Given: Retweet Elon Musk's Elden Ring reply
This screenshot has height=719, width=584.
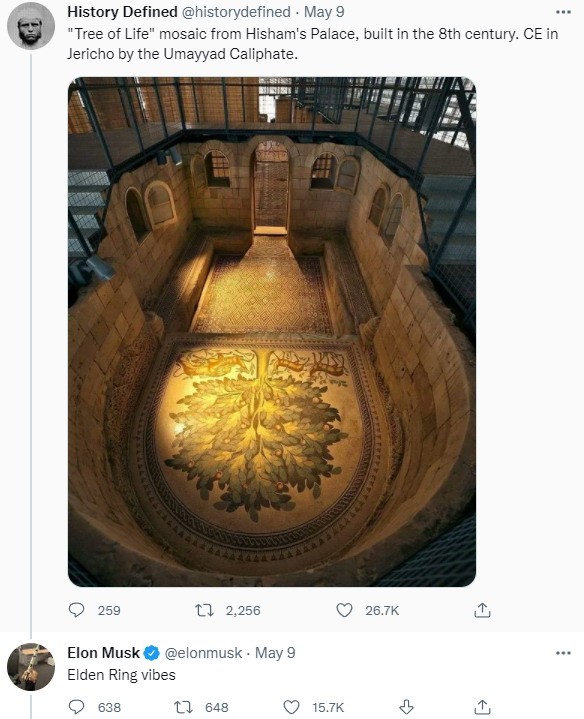Looking at the screenshot, I should point(184,707).
